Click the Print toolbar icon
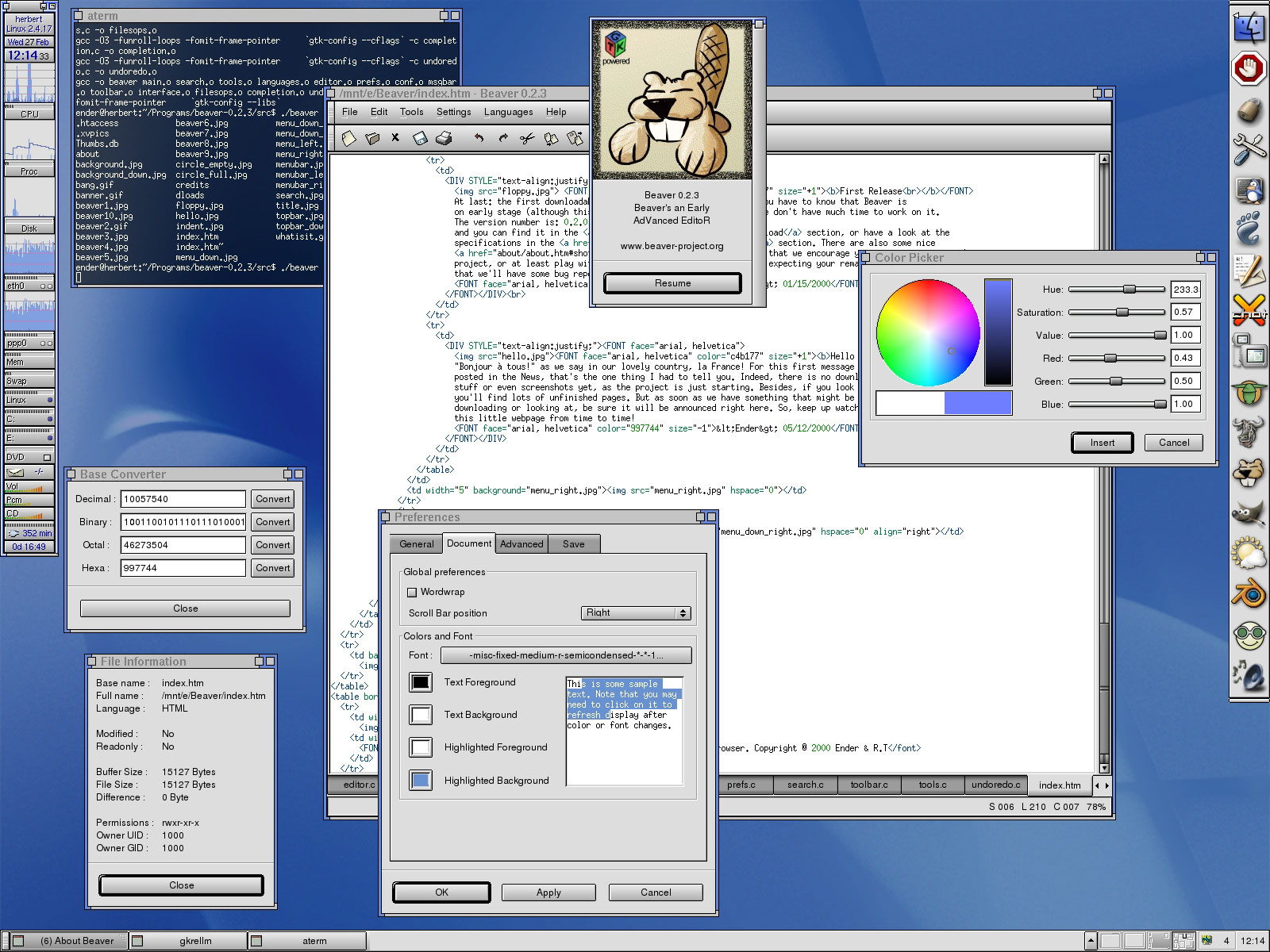1270x952 pixels. (x=444, y=139)
